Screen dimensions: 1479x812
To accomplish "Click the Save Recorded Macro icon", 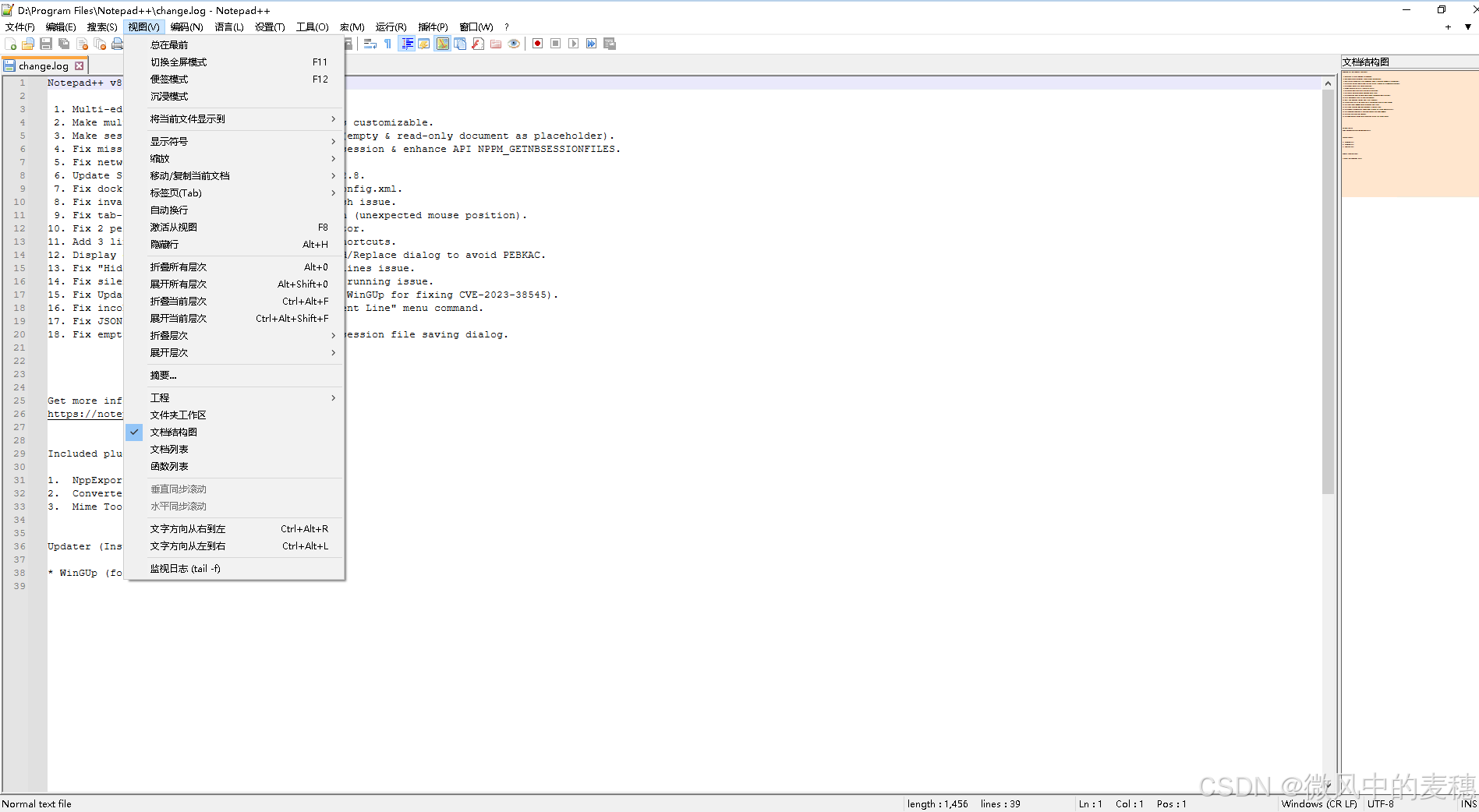I will coord(610,44).
